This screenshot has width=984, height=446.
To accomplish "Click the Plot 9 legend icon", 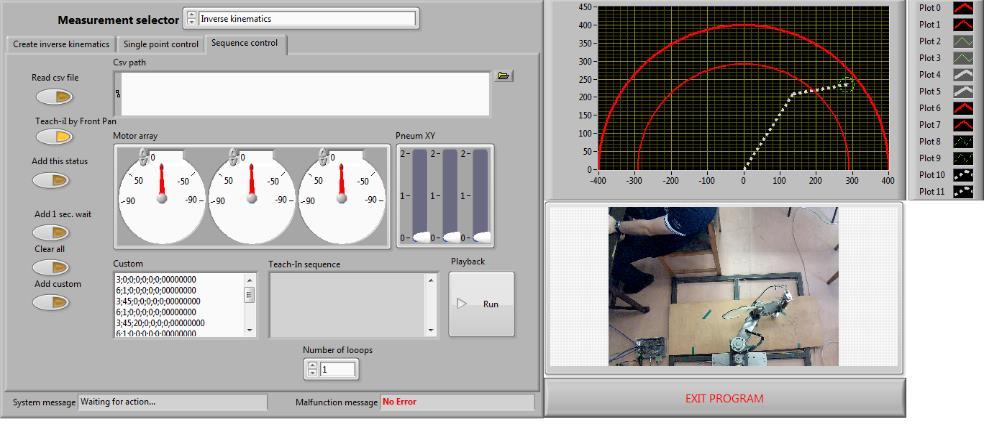I will pos(963,158).
